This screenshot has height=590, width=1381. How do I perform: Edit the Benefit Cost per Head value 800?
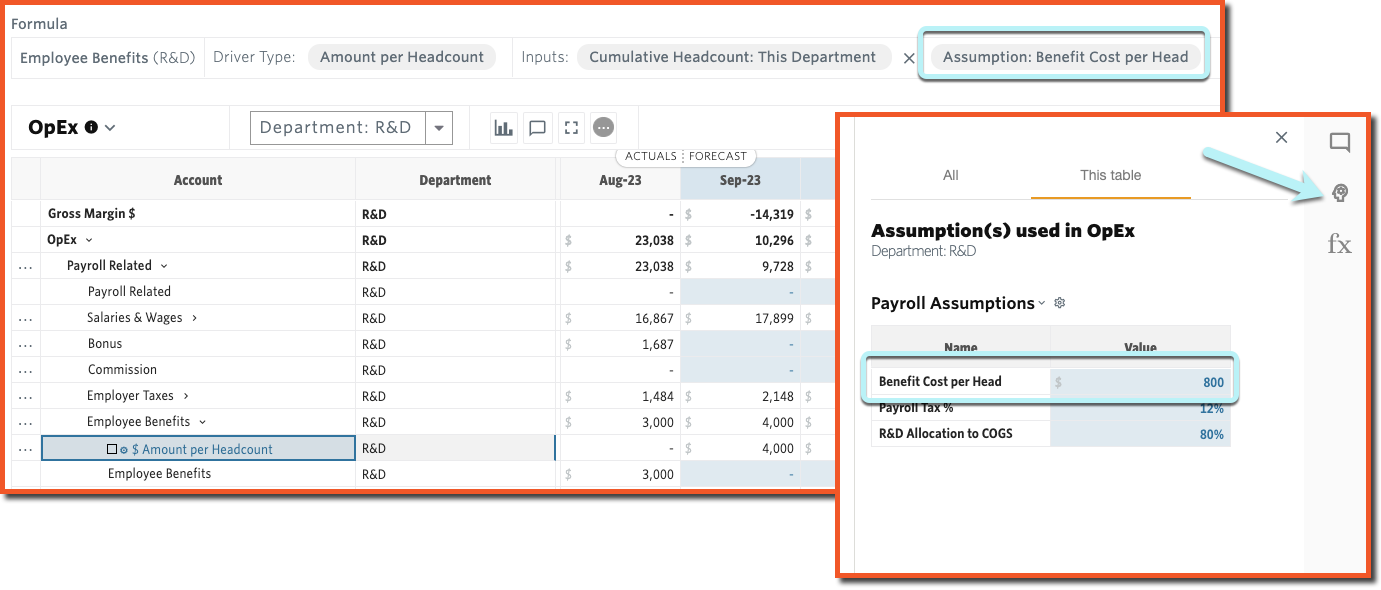(x=1140, y=382)
